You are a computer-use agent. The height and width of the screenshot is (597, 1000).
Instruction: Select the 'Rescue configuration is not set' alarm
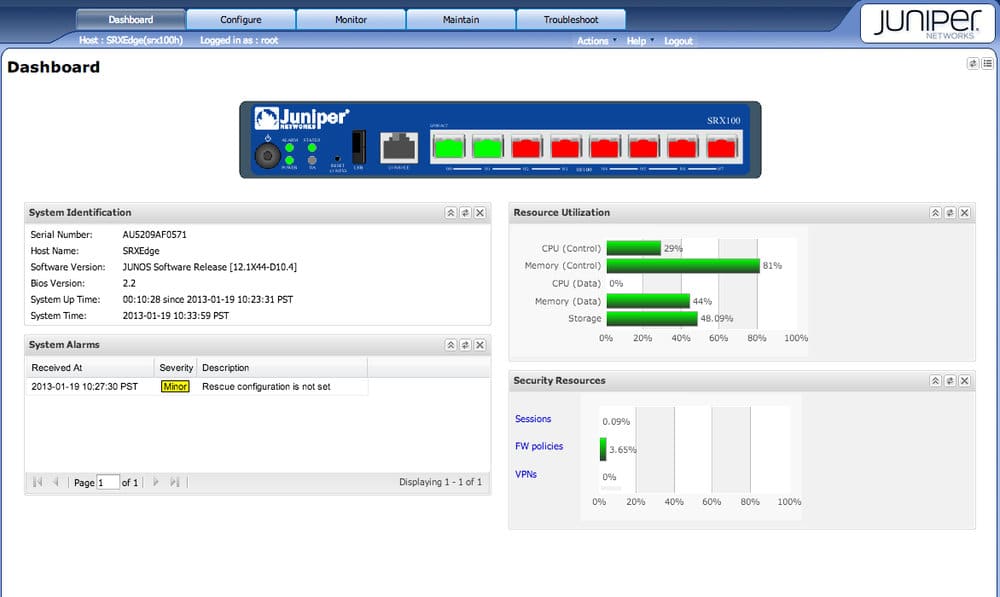266,387
